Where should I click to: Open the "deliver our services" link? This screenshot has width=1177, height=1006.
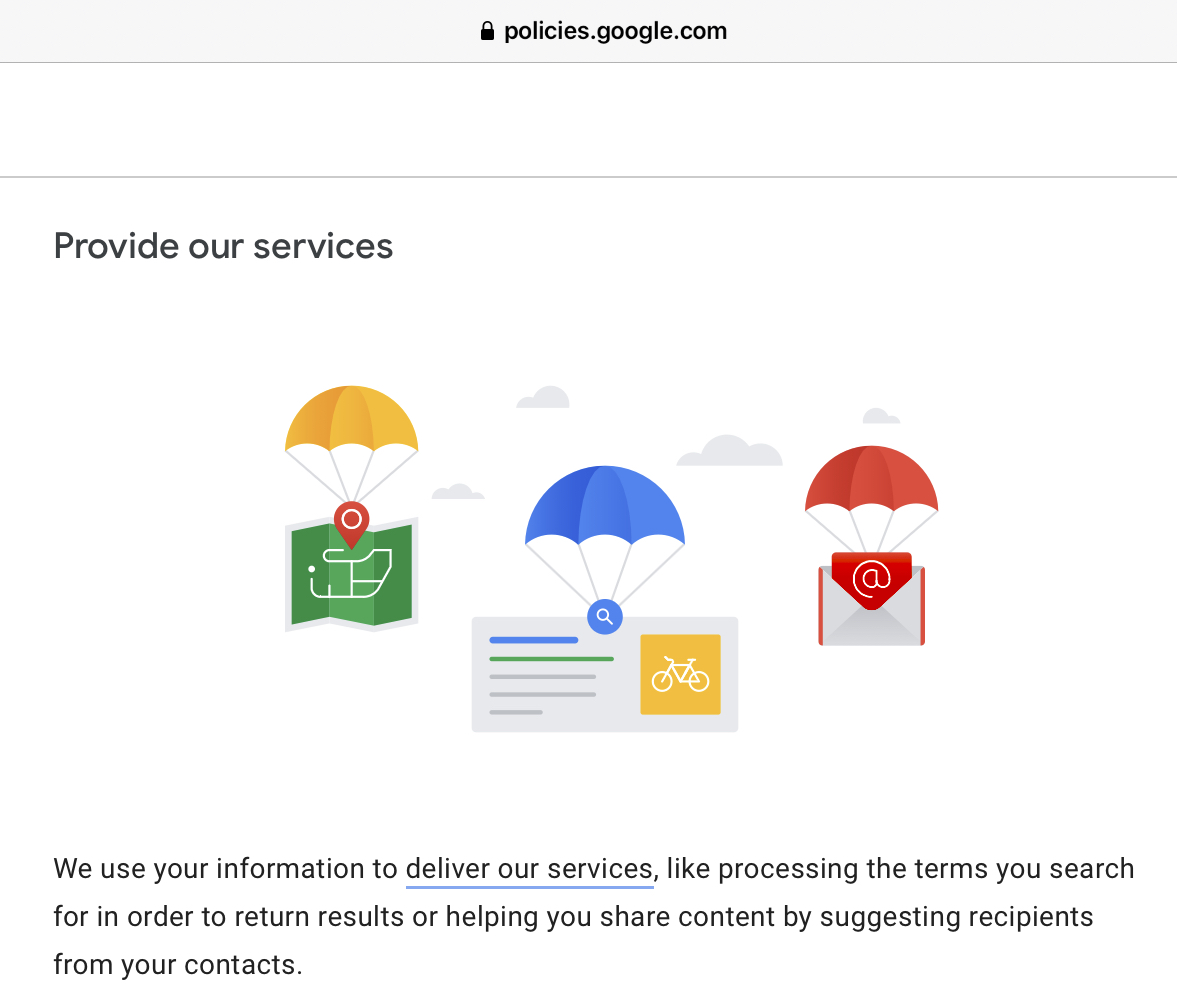529,869
